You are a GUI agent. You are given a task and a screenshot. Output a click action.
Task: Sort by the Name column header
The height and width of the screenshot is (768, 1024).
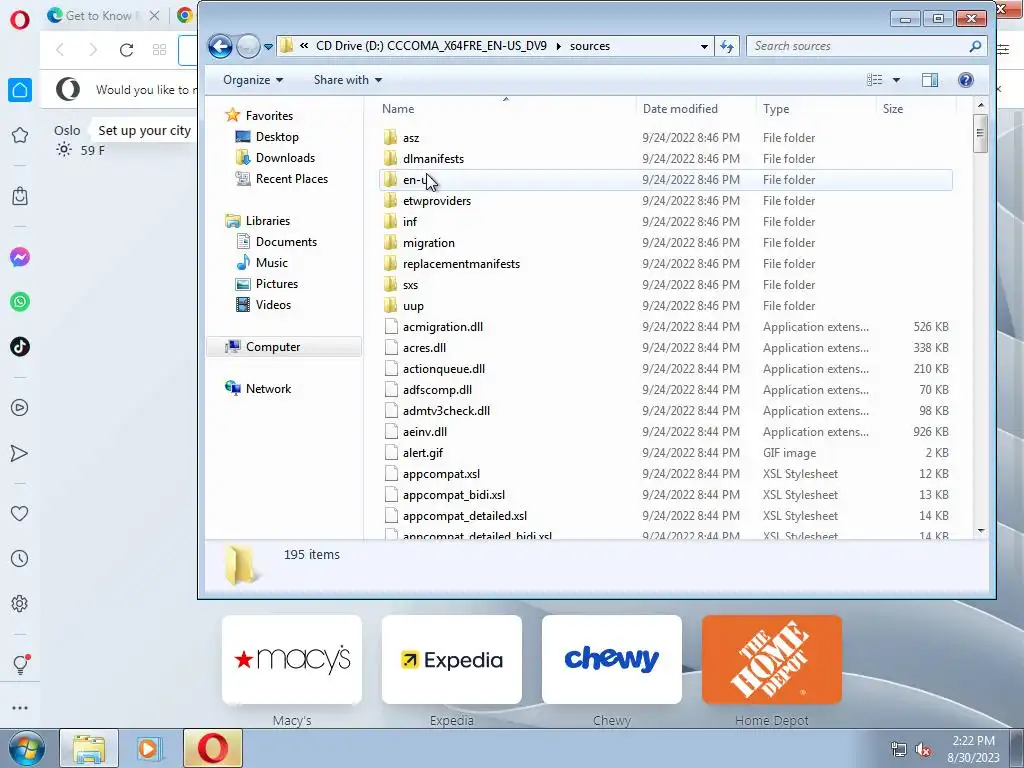(x=505, y=109)
